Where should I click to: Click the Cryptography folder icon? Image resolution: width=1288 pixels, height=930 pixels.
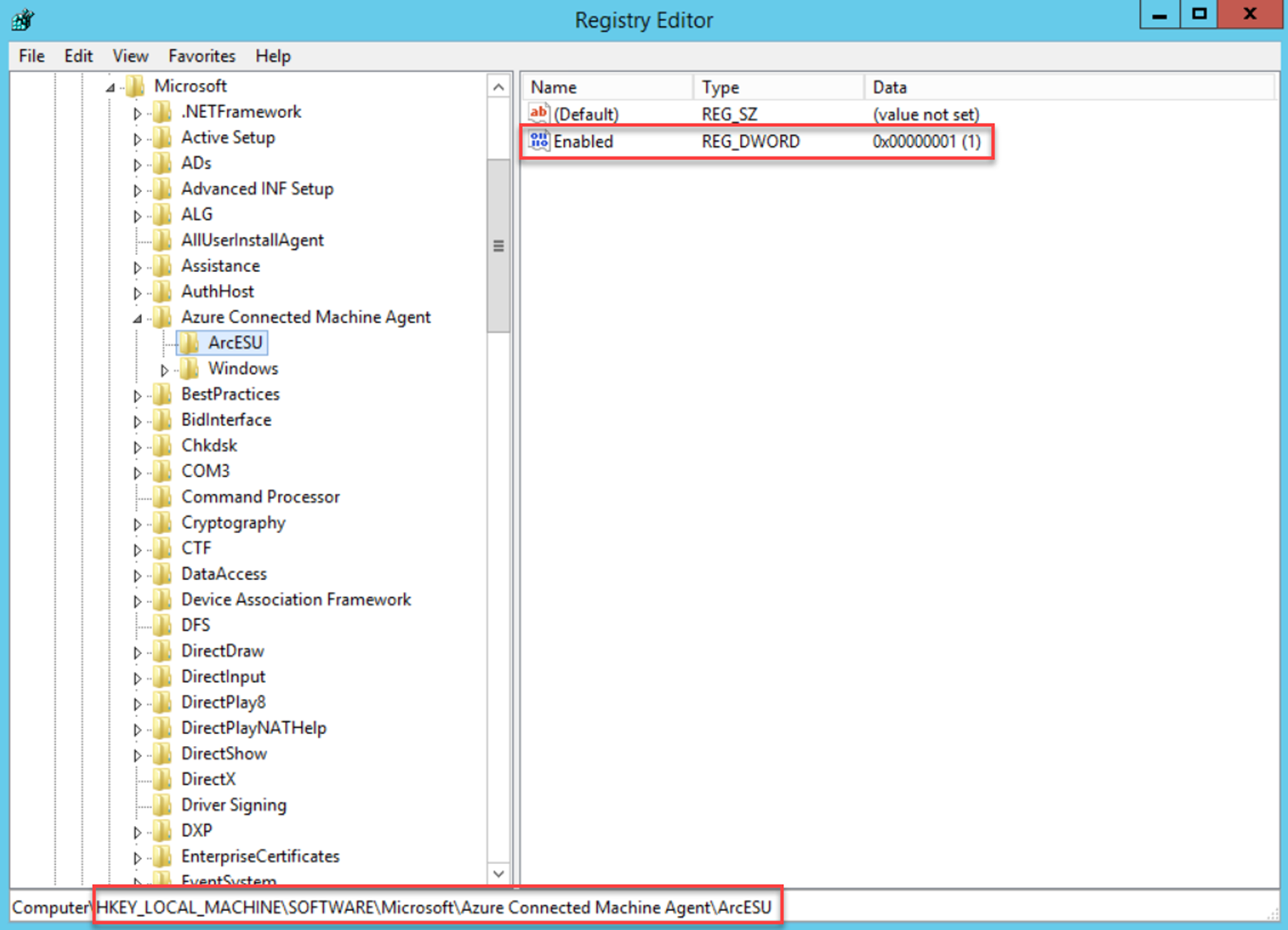tap(162, 523)
